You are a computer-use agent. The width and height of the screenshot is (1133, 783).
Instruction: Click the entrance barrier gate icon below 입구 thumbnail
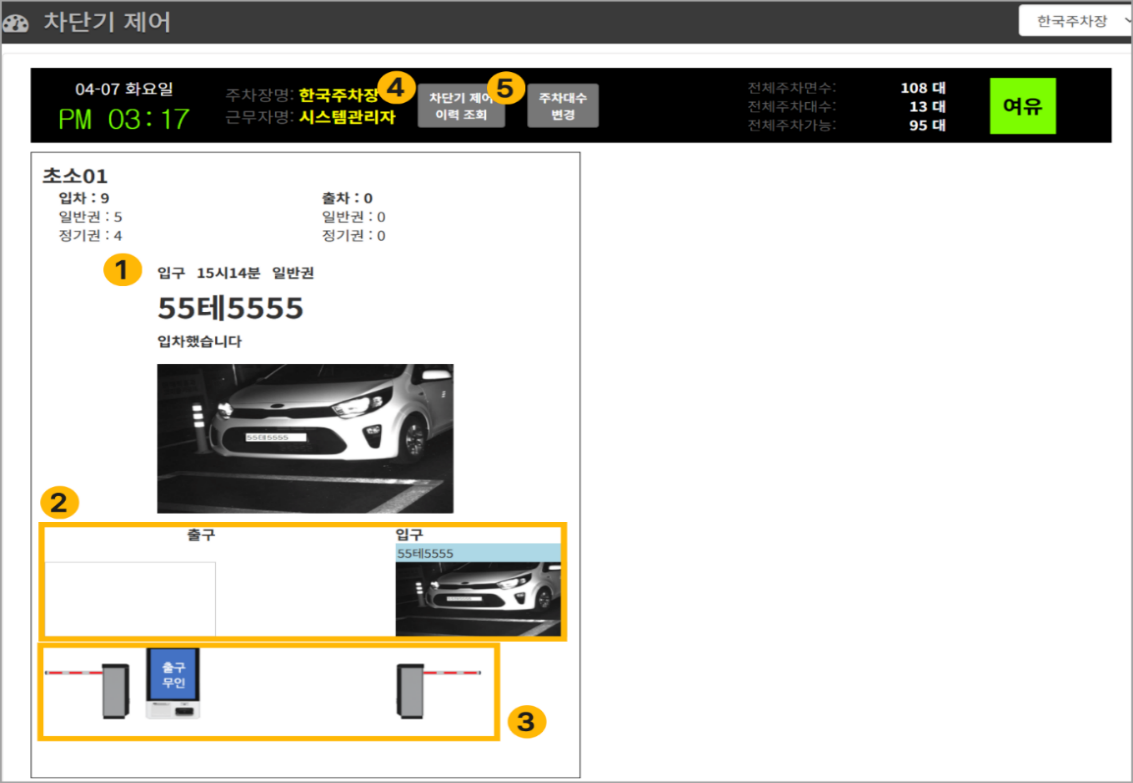pyautogui.click(x=439, y=691)
